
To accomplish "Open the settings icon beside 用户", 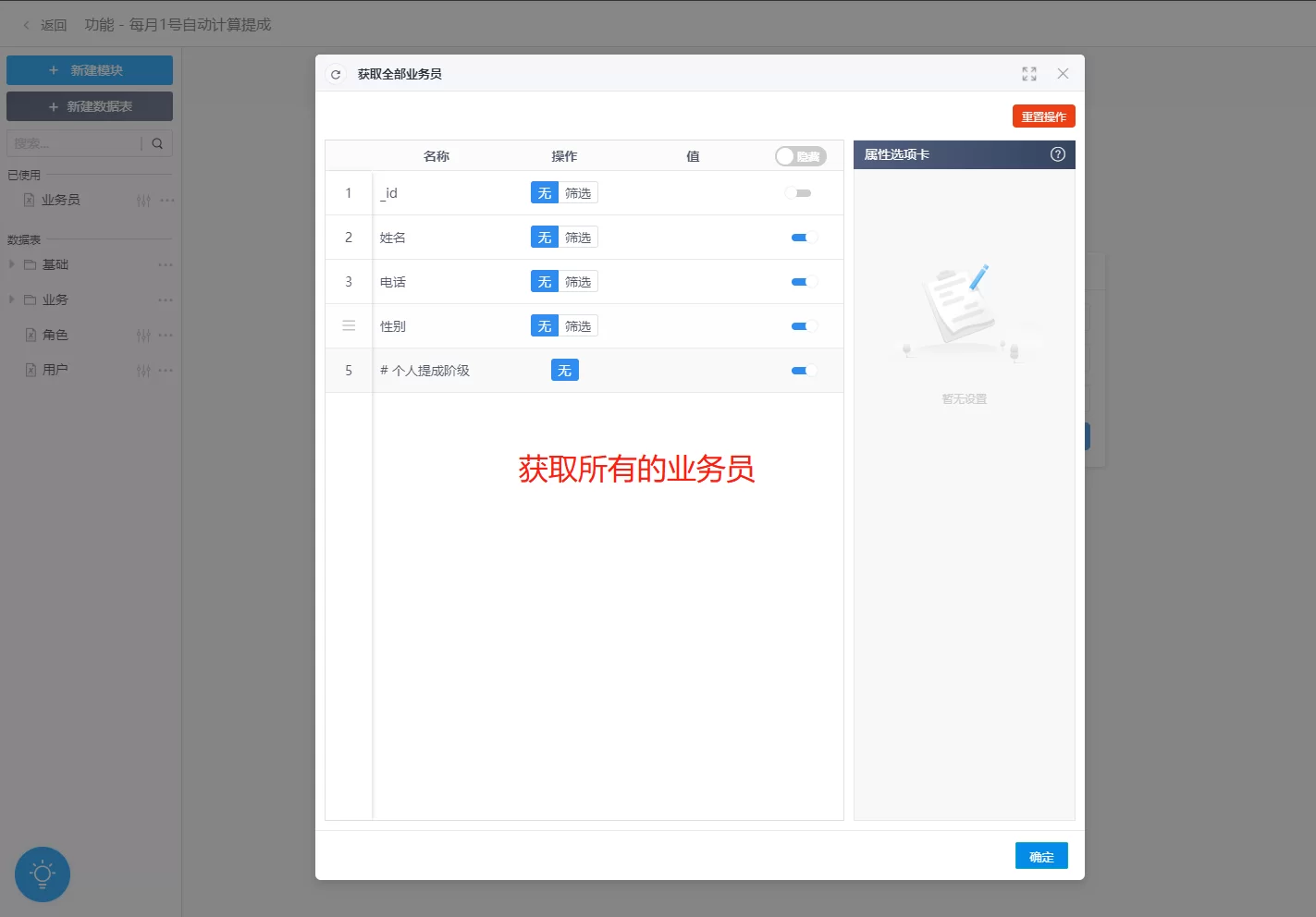I will [x=143, y=371].
